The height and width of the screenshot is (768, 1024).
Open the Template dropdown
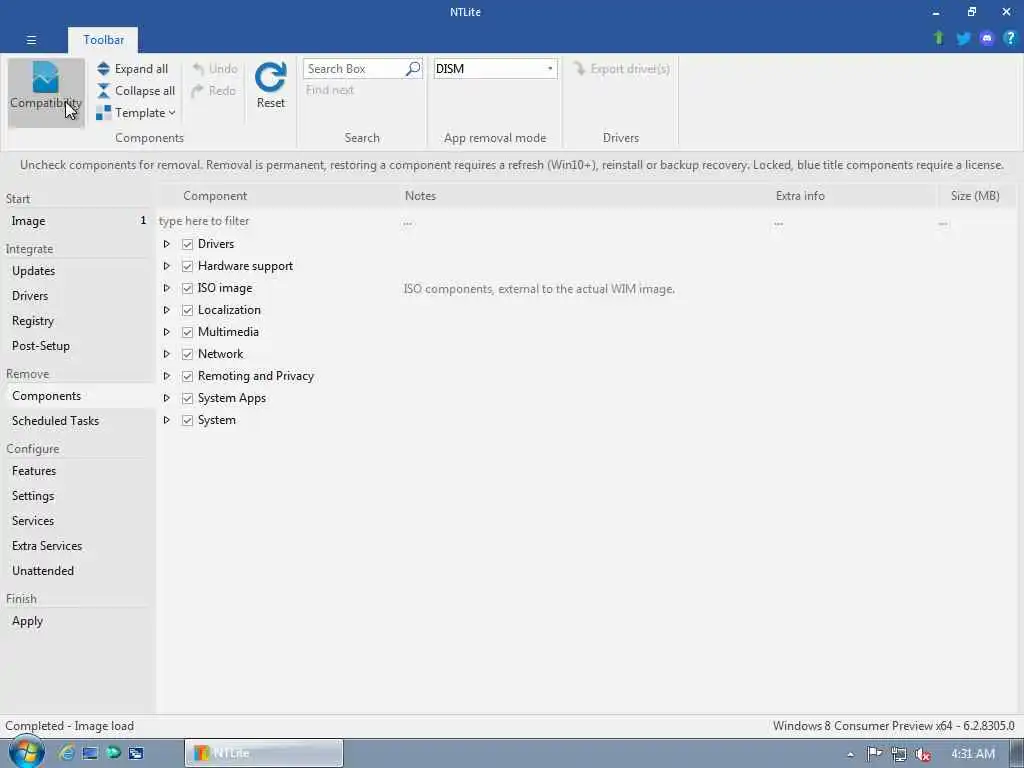pos(136,113)
